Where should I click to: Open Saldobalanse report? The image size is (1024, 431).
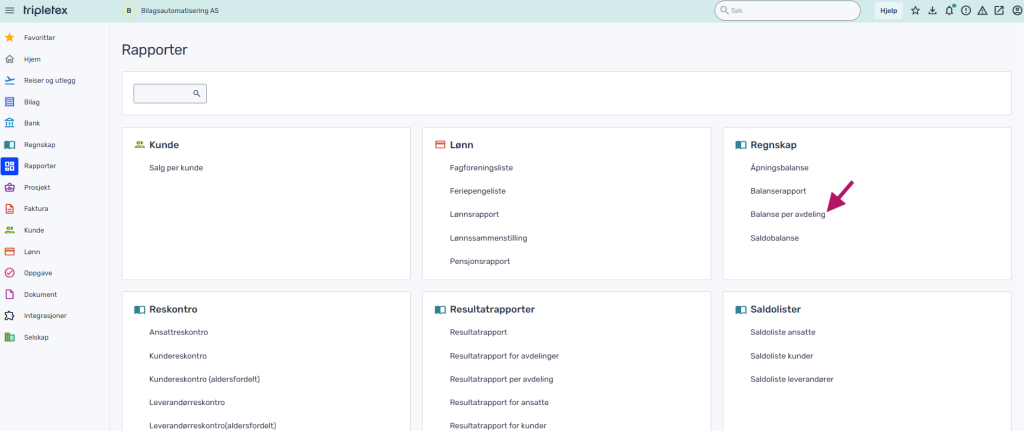click(x=775, y=238)
